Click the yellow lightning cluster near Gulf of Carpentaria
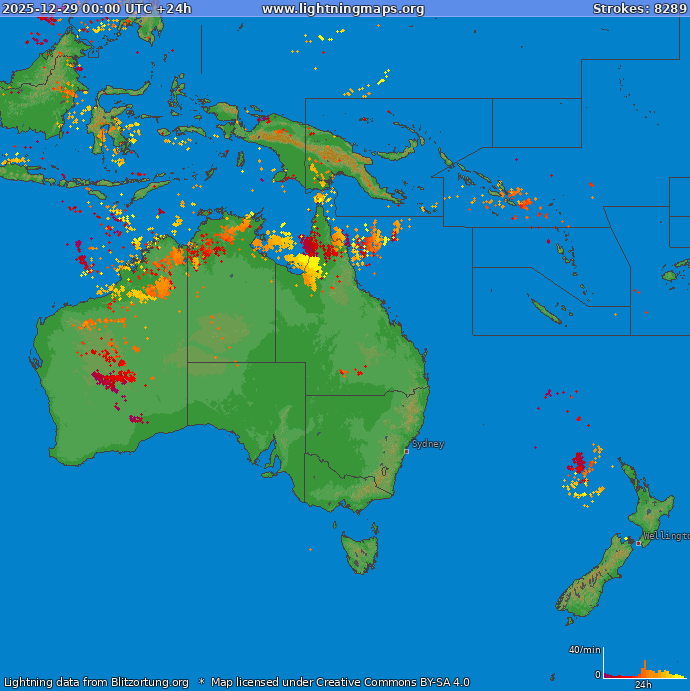 [x=308, y=268]
